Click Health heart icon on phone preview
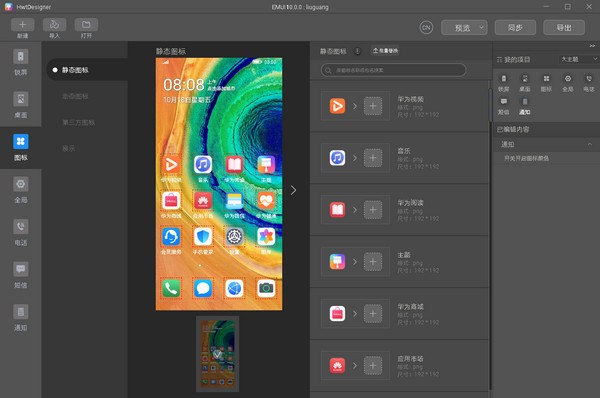Image resolution: width=600 pixels, height=398 pixels. 266,201
